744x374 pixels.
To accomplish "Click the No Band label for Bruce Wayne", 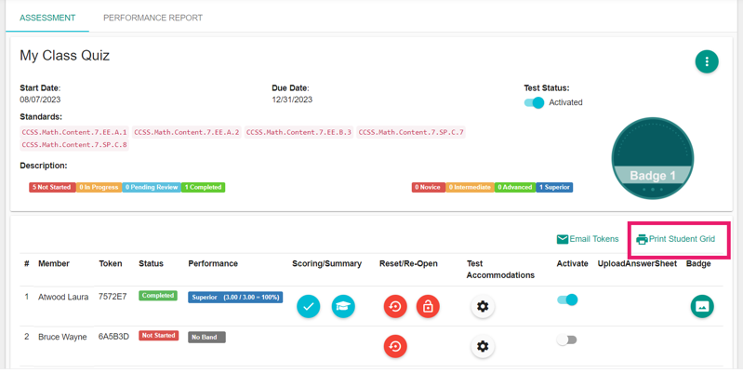I will (x=207, y=337).
